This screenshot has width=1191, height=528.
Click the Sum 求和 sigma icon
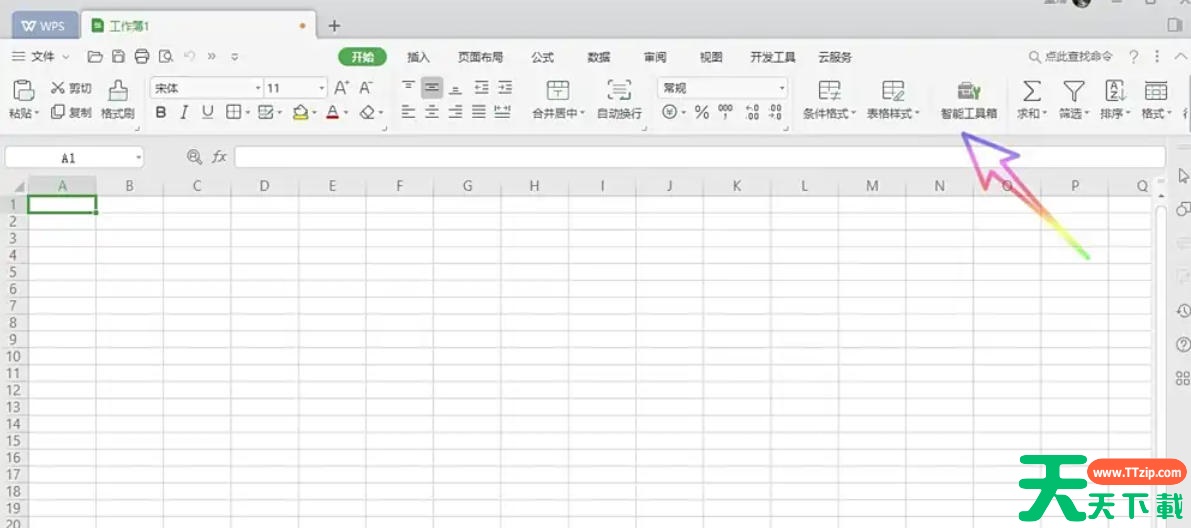[x=1031, y=91]
